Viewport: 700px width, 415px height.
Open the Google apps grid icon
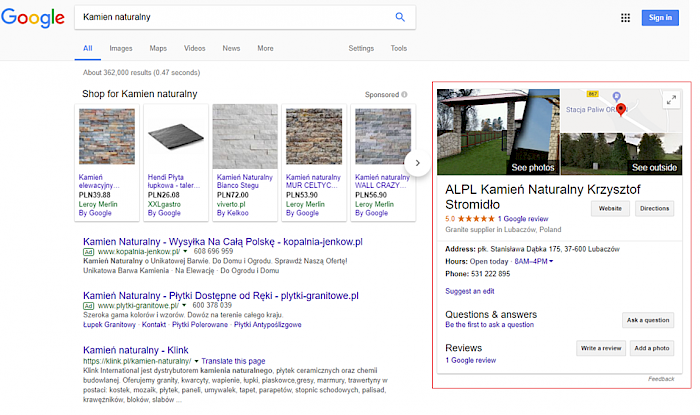[x=626, y=17]
